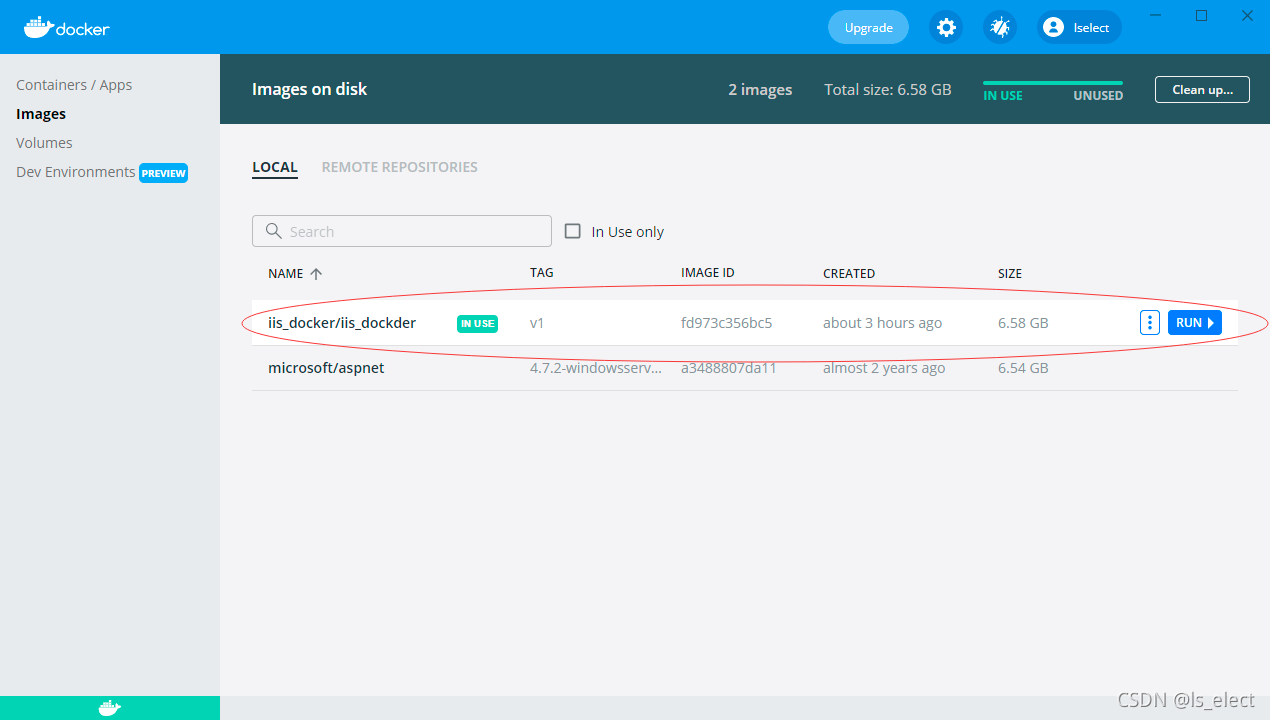Open the lselect account menu
This screenshot has width=1270, height=720.
pyautogui.click(x=1078, y=27)
